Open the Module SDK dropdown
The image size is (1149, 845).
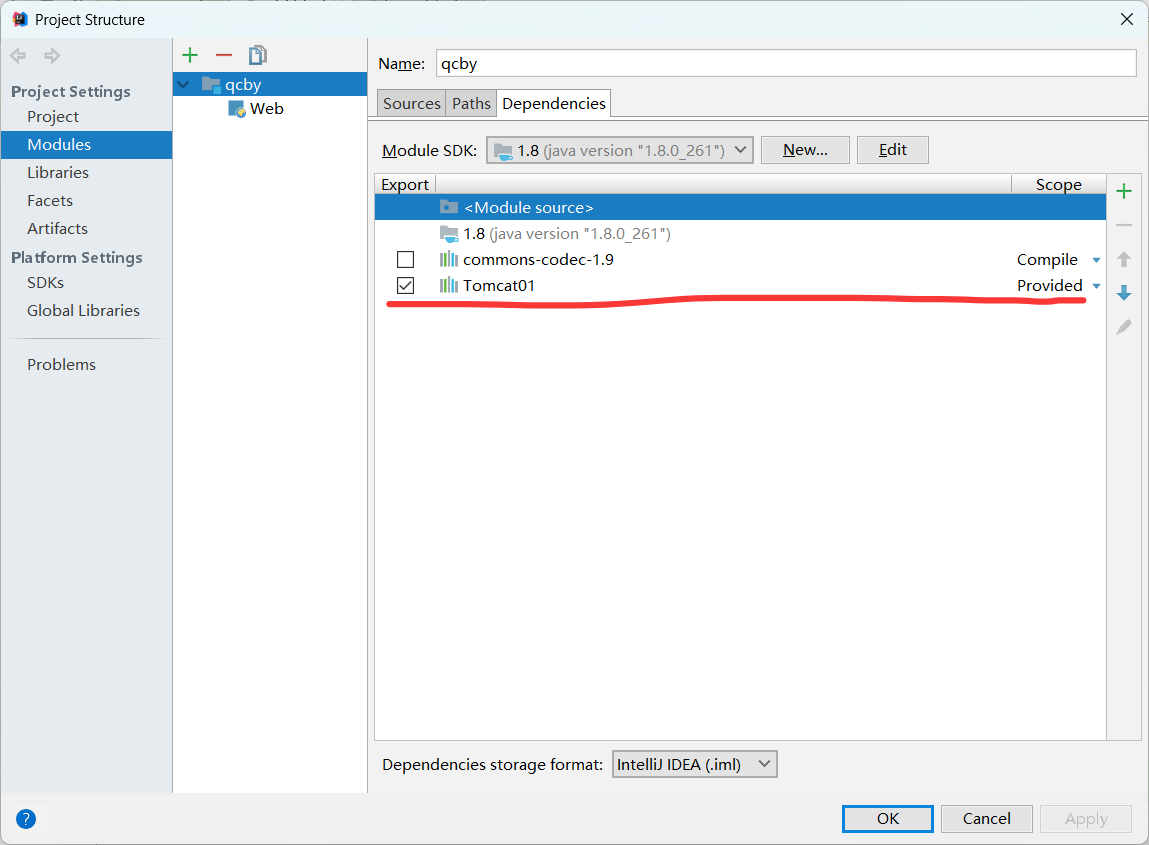point(620,150)
